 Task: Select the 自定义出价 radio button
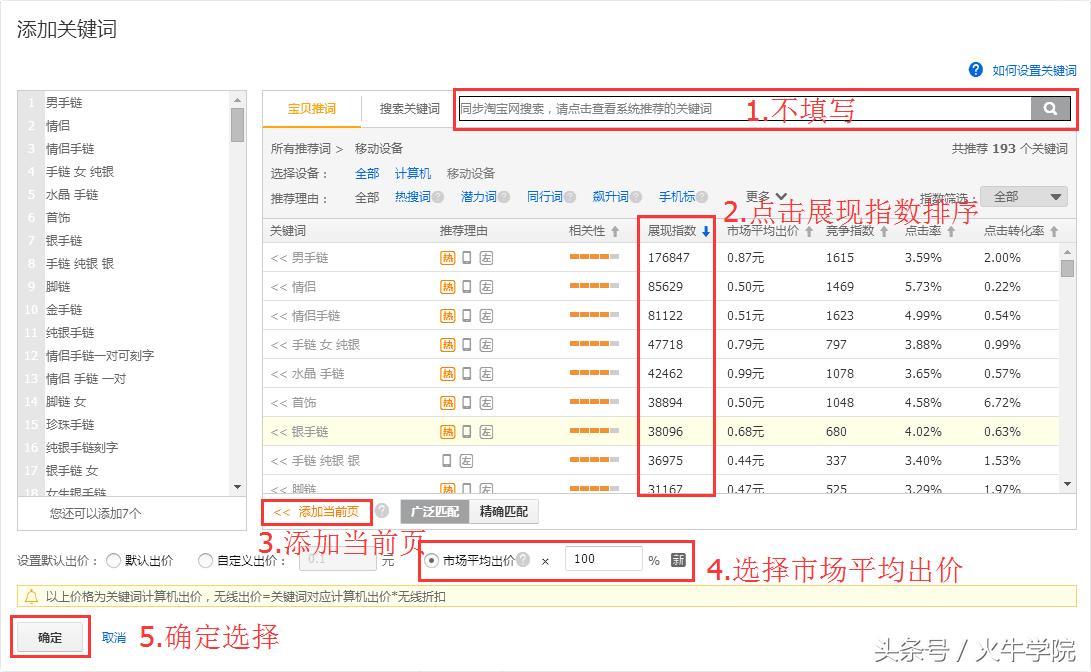(x=205, y=561)
